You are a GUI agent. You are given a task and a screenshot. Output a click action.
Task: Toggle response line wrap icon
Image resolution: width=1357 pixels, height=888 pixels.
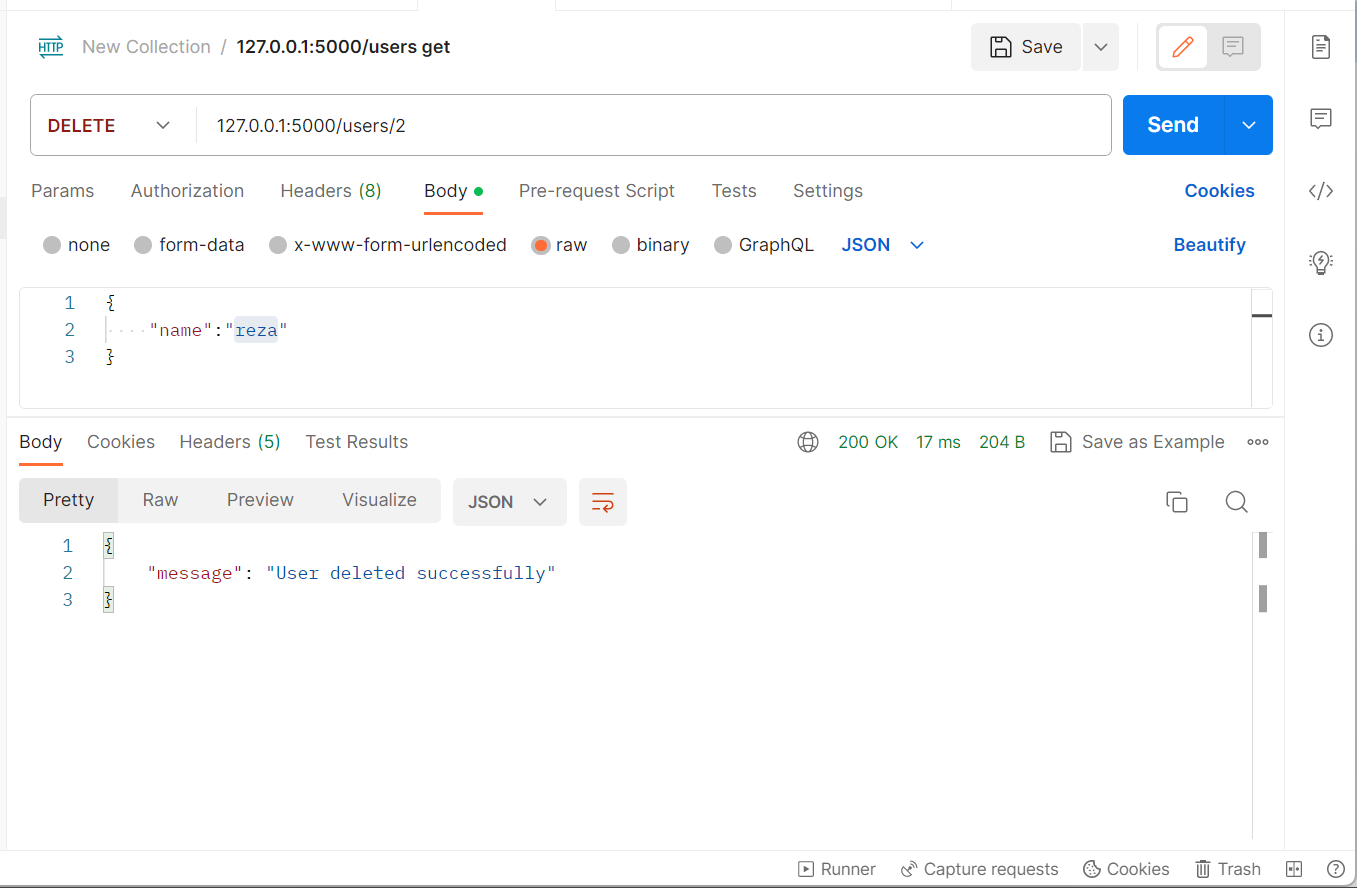coord(603,502)
